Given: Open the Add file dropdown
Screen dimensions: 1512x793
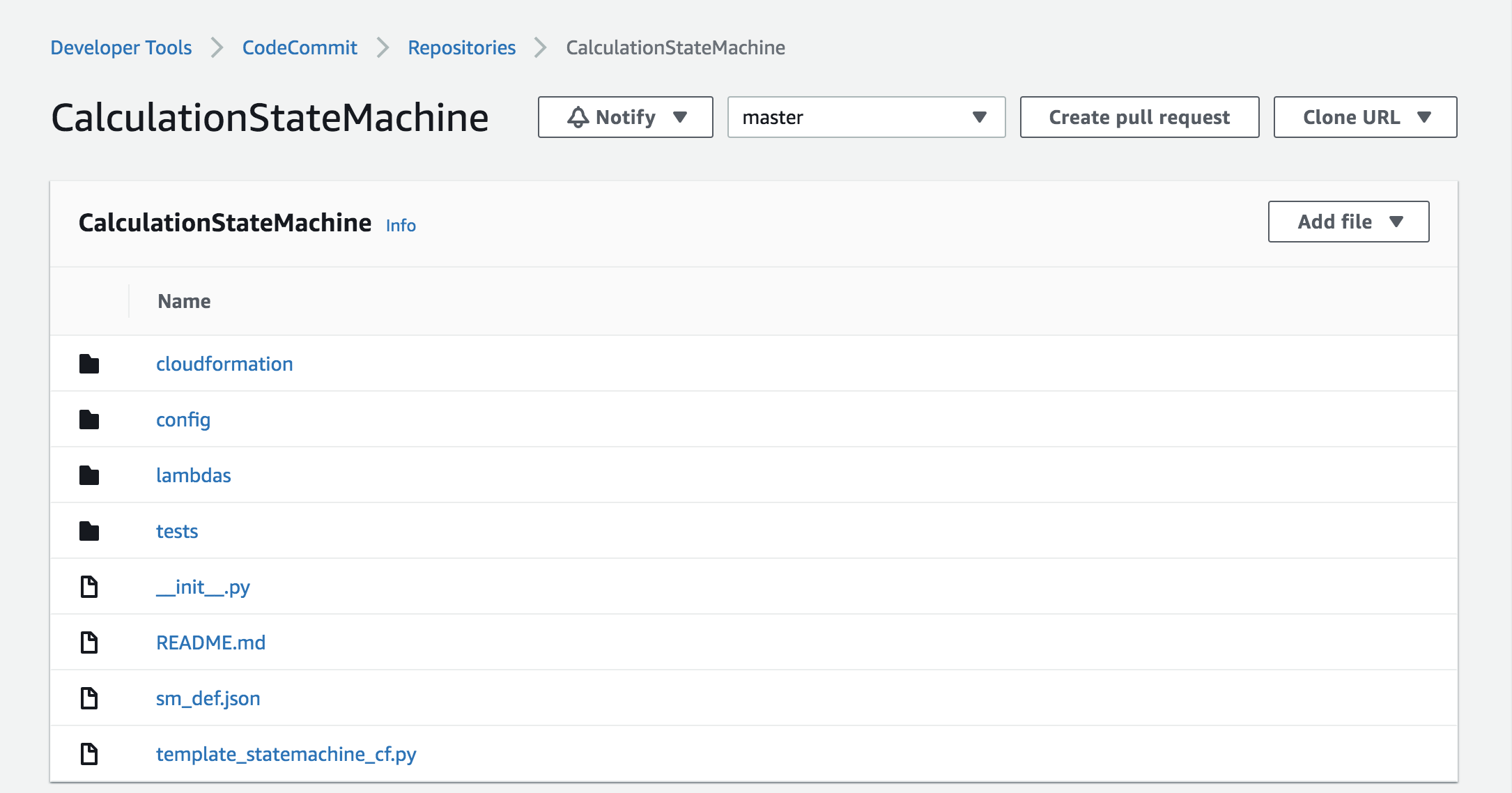Looking at the screenshot, I should click(x=1348, y=221).
